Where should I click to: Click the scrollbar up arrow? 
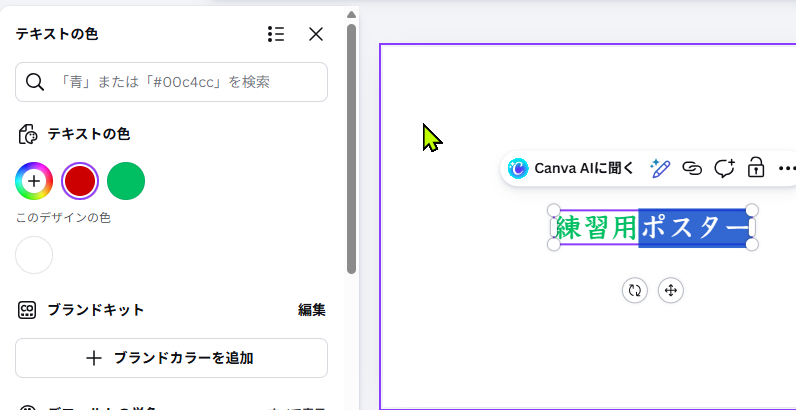click(351, 15)
